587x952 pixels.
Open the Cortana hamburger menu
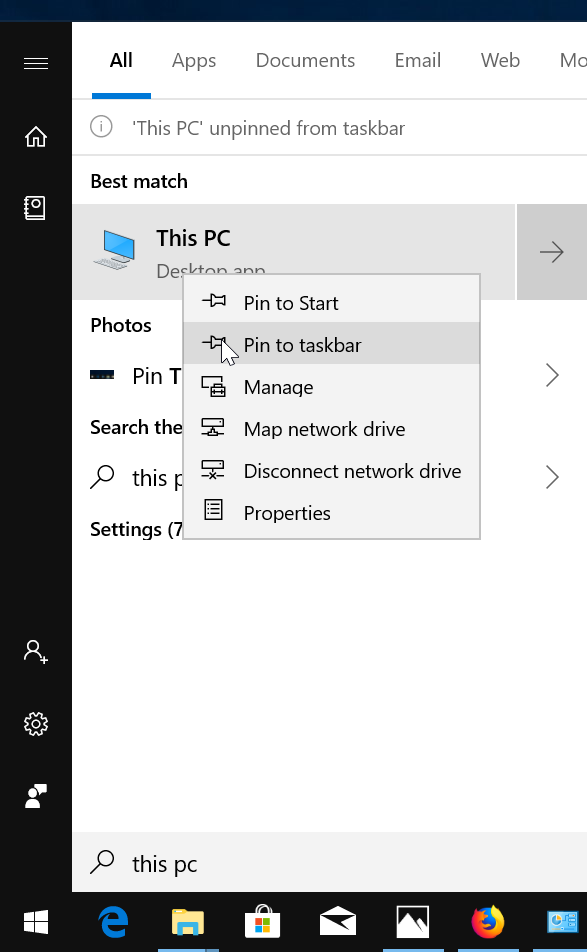tap(36, 62)
